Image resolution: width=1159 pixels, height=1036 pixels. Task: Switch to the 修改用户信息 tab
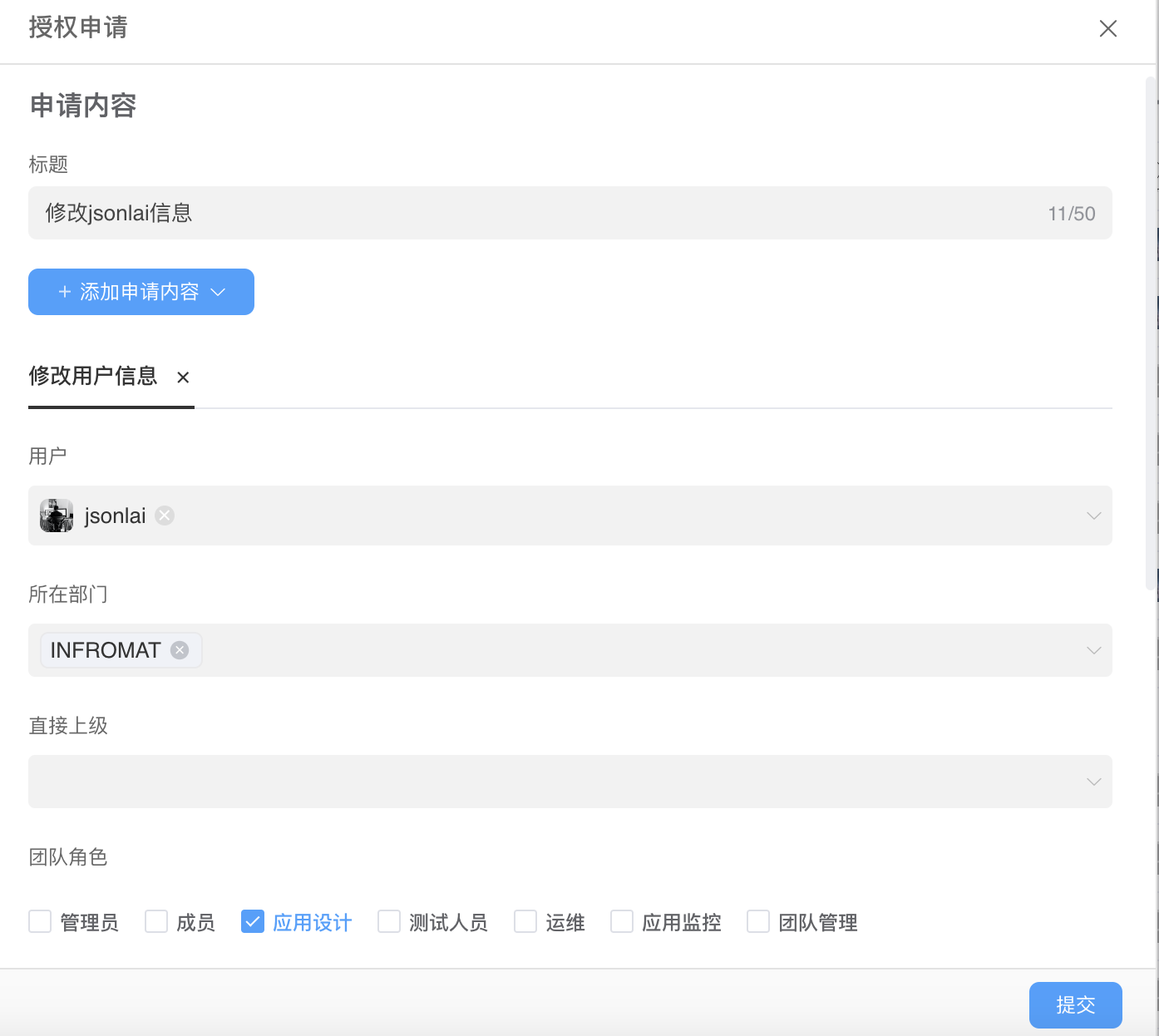click(x=93, y=377)
